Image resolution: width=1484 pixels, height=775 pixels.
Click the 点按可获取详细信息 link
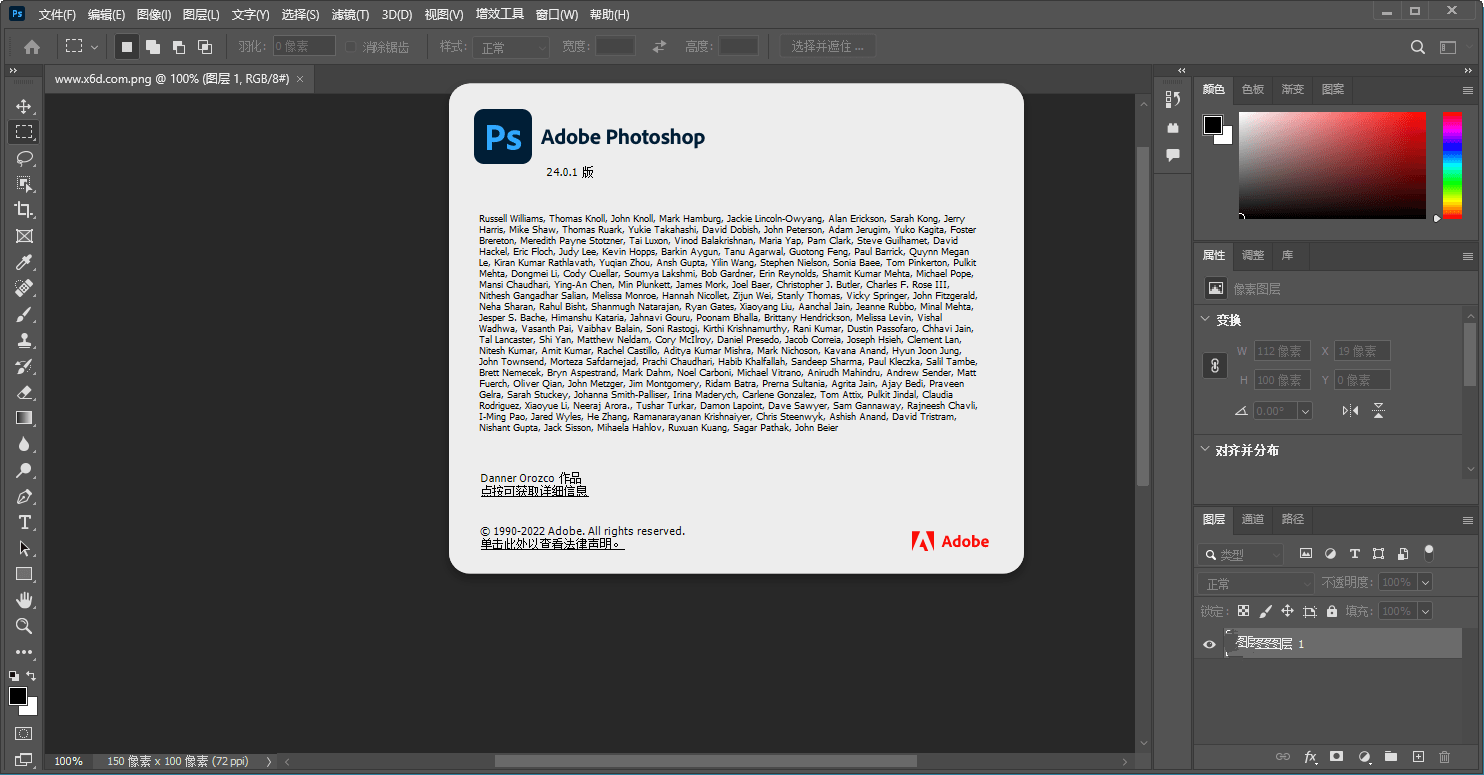(534, 491)
